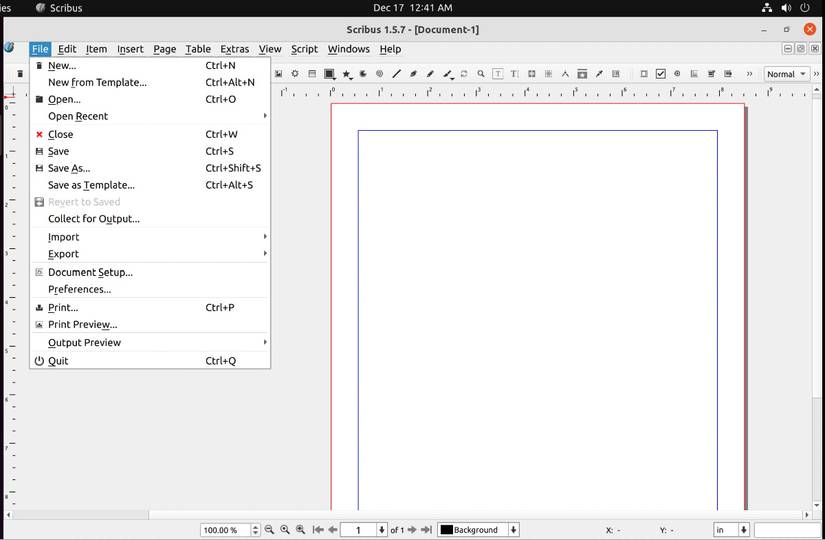This screenshot has width=825, height=540.
Task: Open the measurement unit 'in' dropdown
Action: (x=743, y=529)
